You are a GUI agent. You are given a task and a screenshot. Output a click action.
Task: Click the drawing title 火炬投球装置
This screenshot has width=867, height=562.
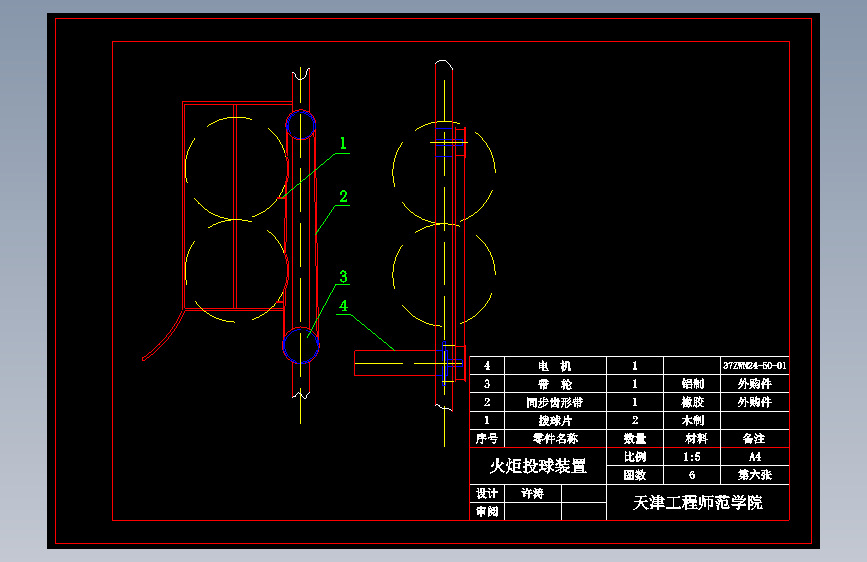537,466
